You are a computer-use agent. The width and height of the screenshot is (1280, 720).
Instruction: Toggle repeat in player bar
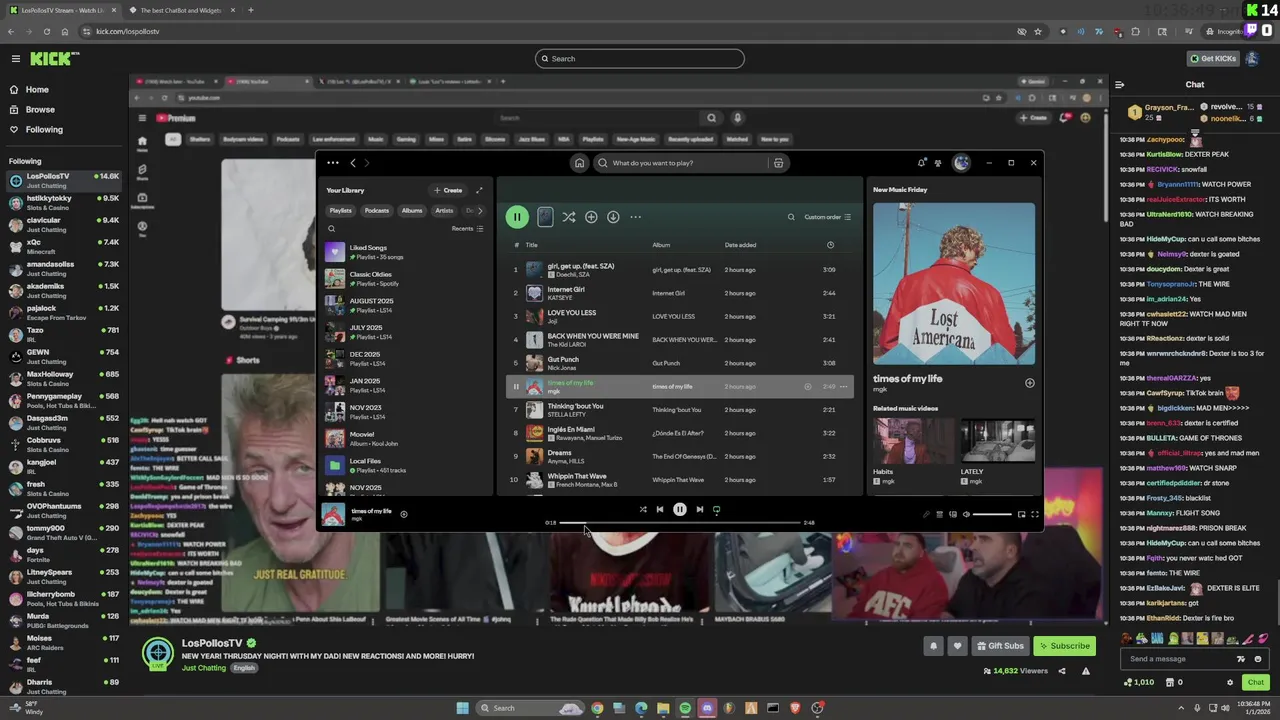click(x=716, y=510)
